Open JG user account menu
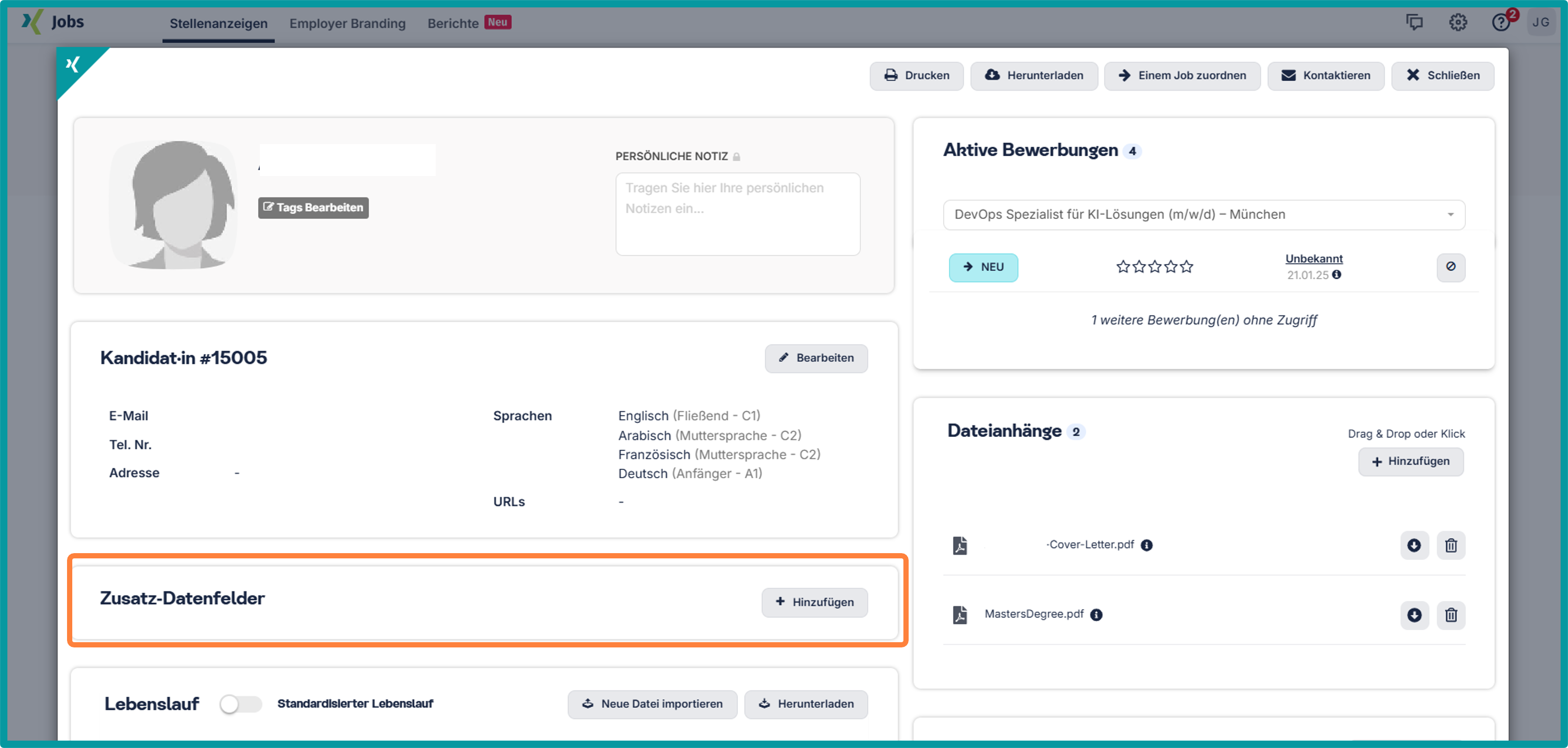 click(x=1540, y=23)
